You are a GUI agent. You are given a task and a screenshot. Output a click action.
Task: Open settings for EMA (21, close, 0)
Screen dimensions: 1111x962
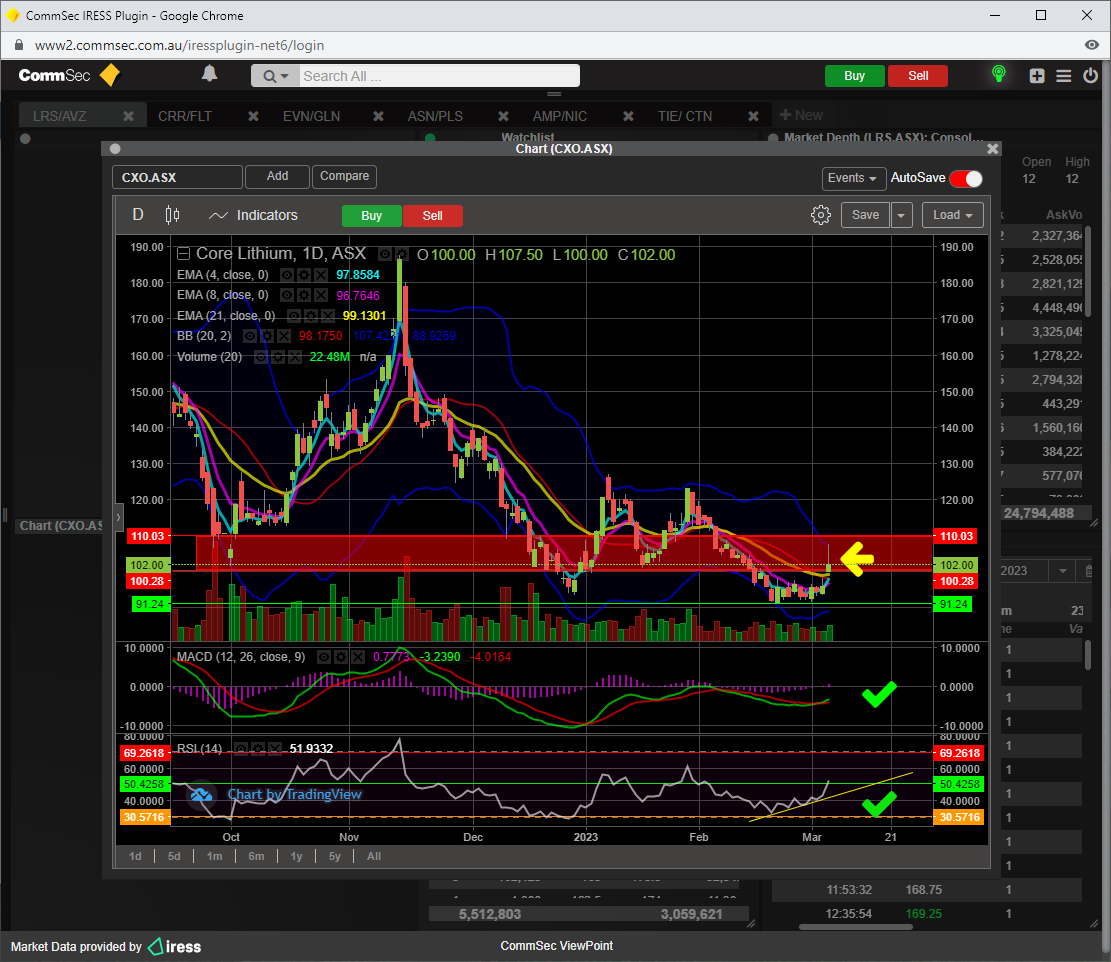pos(311,316)
